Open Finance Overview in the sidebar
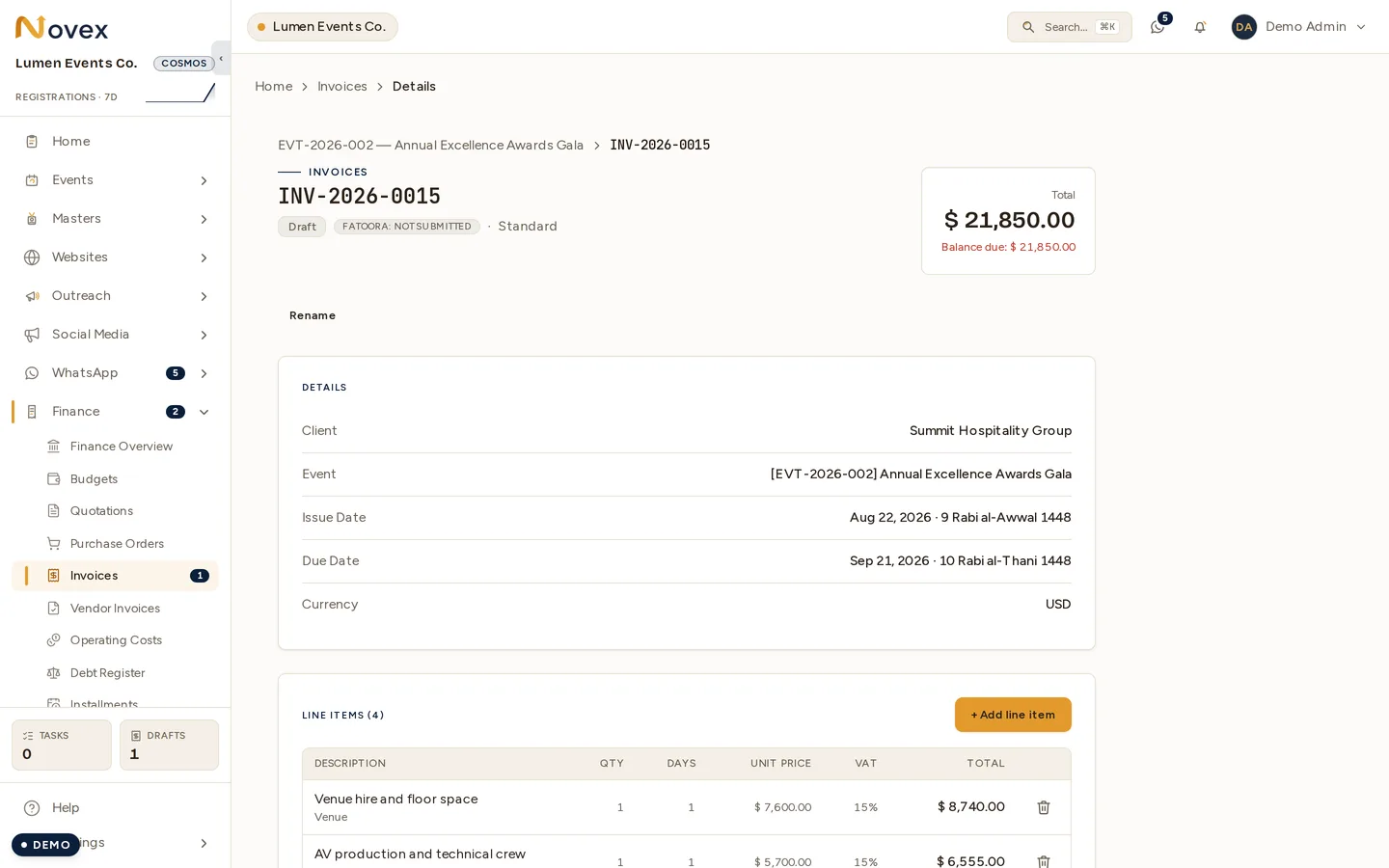 coord(122,447)
